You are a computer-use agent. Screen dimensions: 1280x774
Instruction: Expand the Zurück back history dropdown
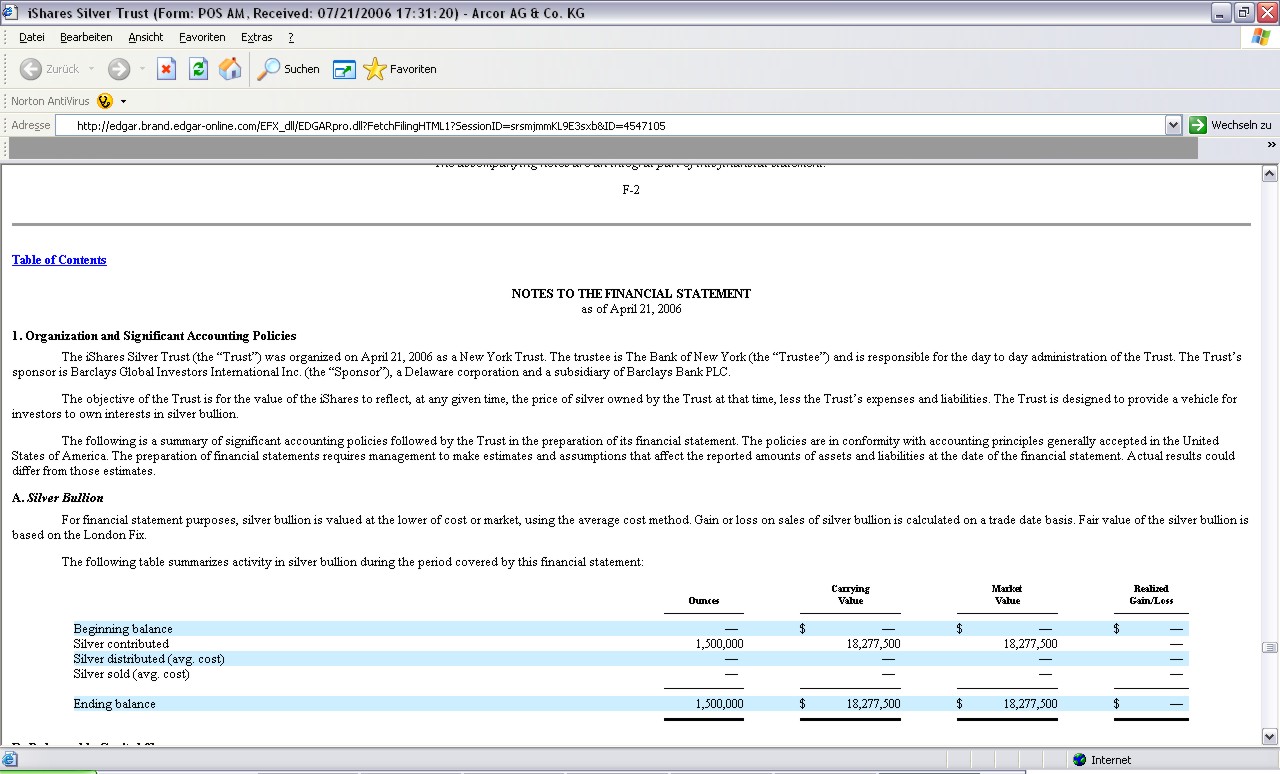(x=92, y=69)
